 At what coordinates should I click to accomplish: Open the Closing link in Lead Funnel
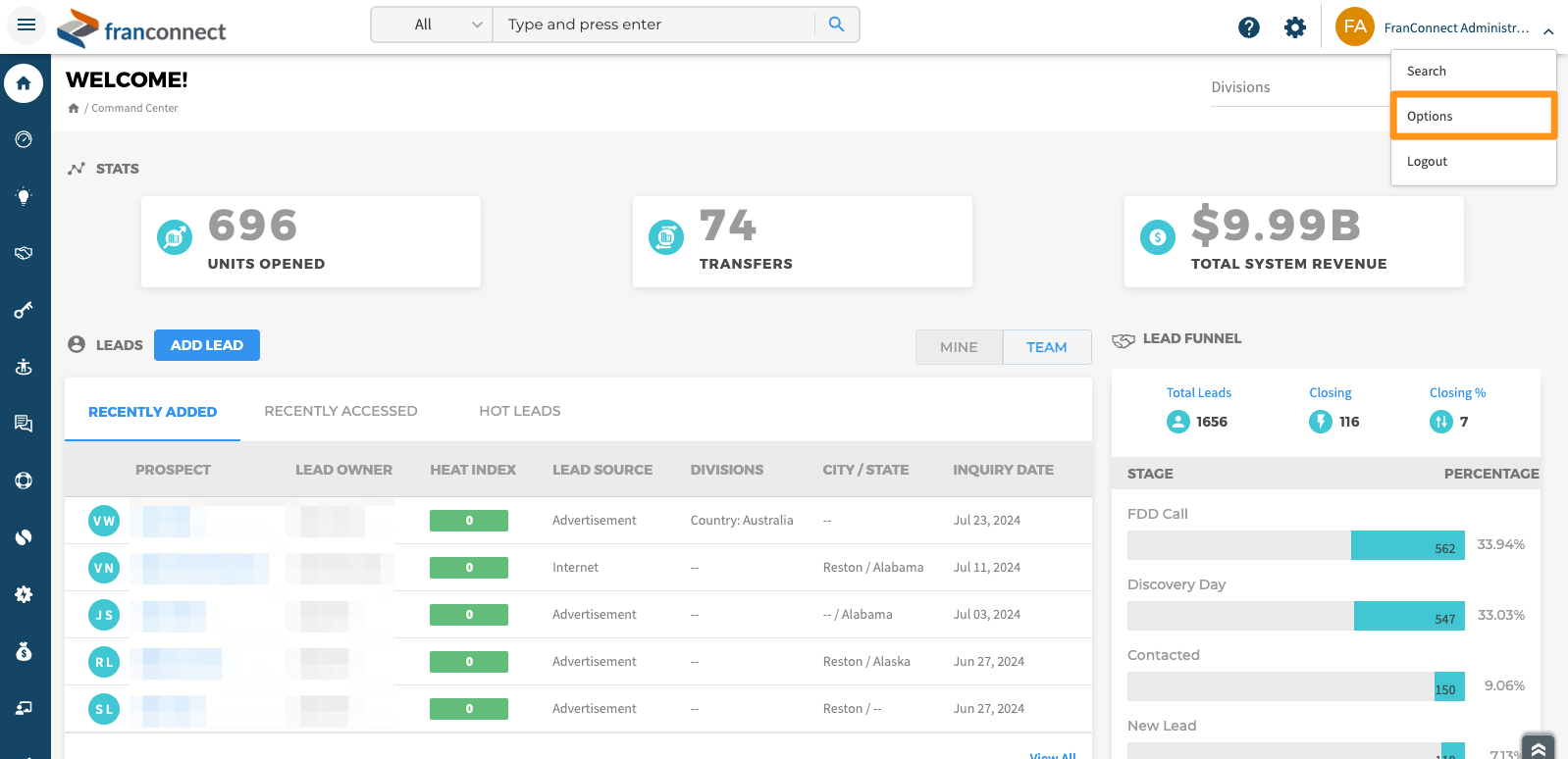point(1330,393)
